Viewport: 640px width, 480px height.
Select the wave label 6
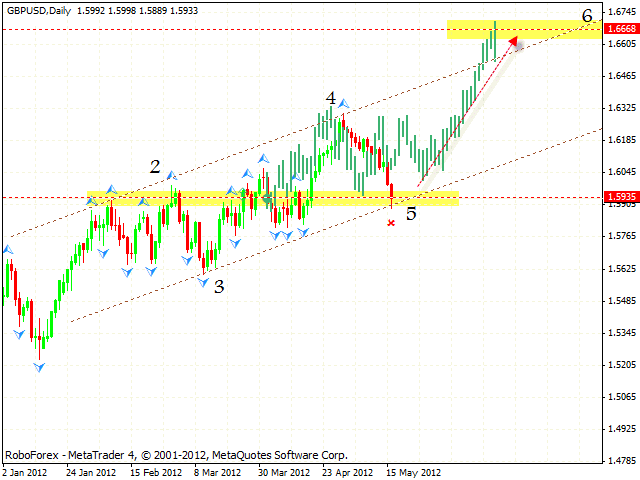point(587,15)
